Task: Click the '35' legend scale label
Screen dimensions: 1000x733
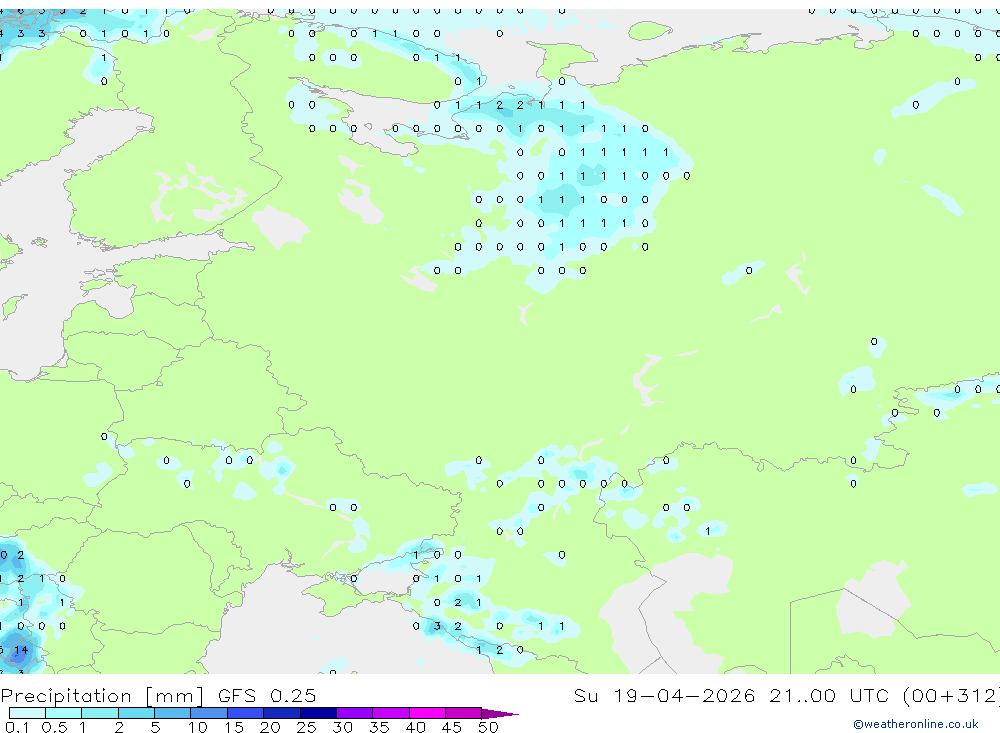Action: (379, 727)
